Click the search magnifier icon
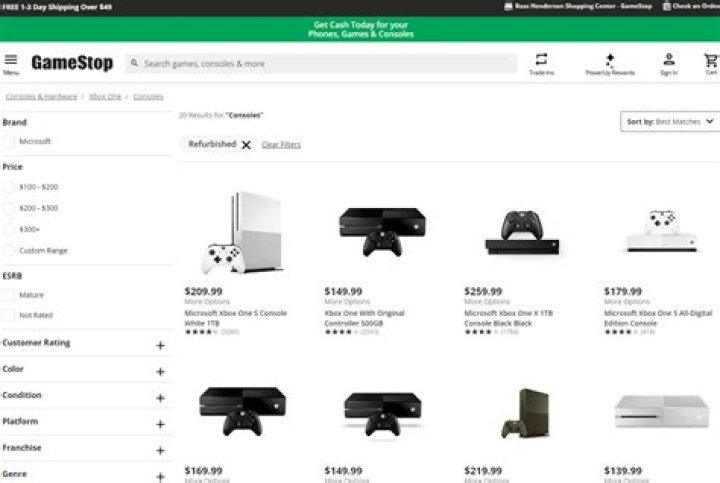This screenshot has width=720, height=483. click(x=134, y=63)
